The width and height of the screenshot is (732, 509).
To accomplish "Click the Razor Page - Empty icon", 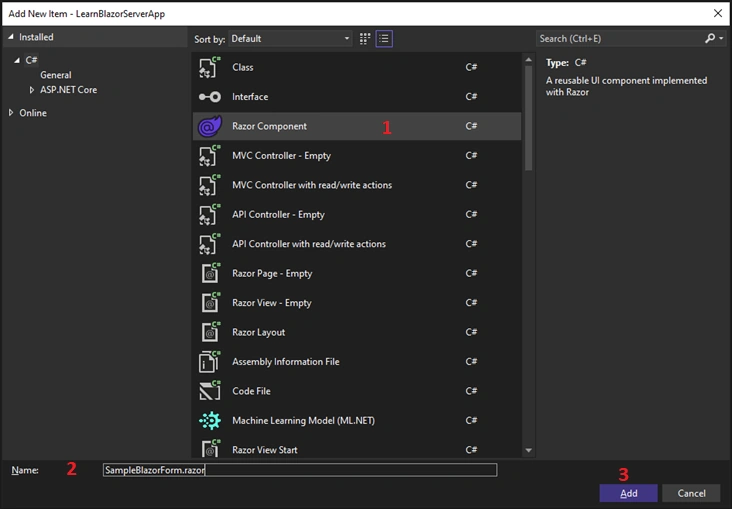I will 211,273.
